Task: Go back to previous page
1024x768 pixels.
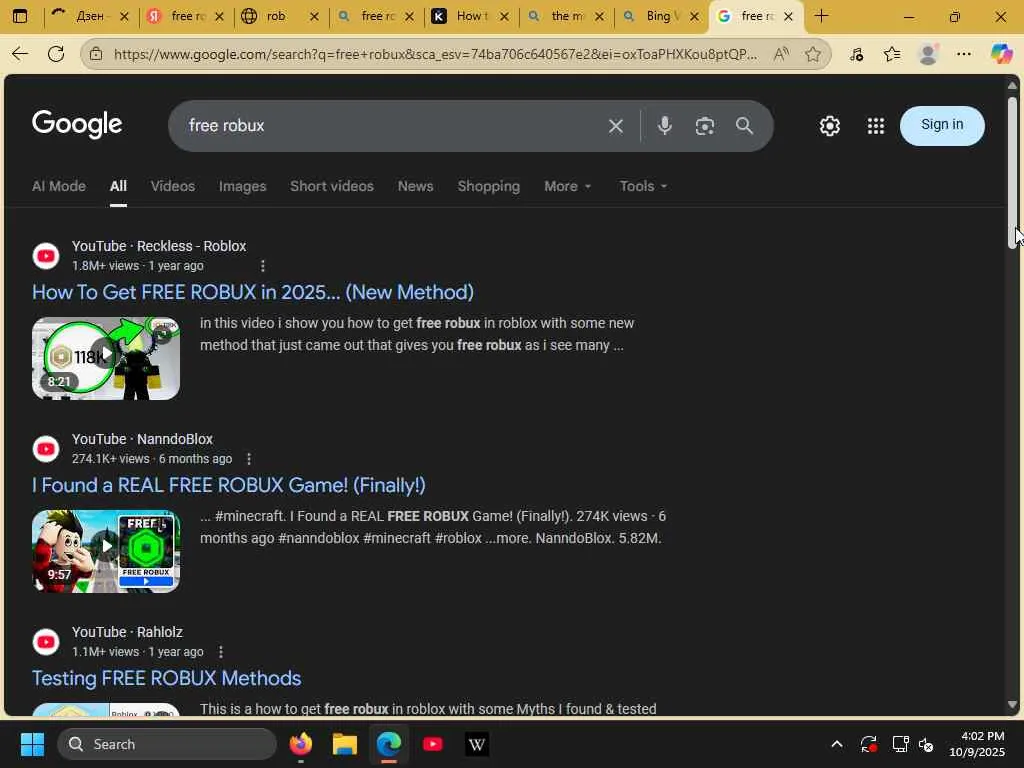Action: pyautogui.click(x=20, y=54)
